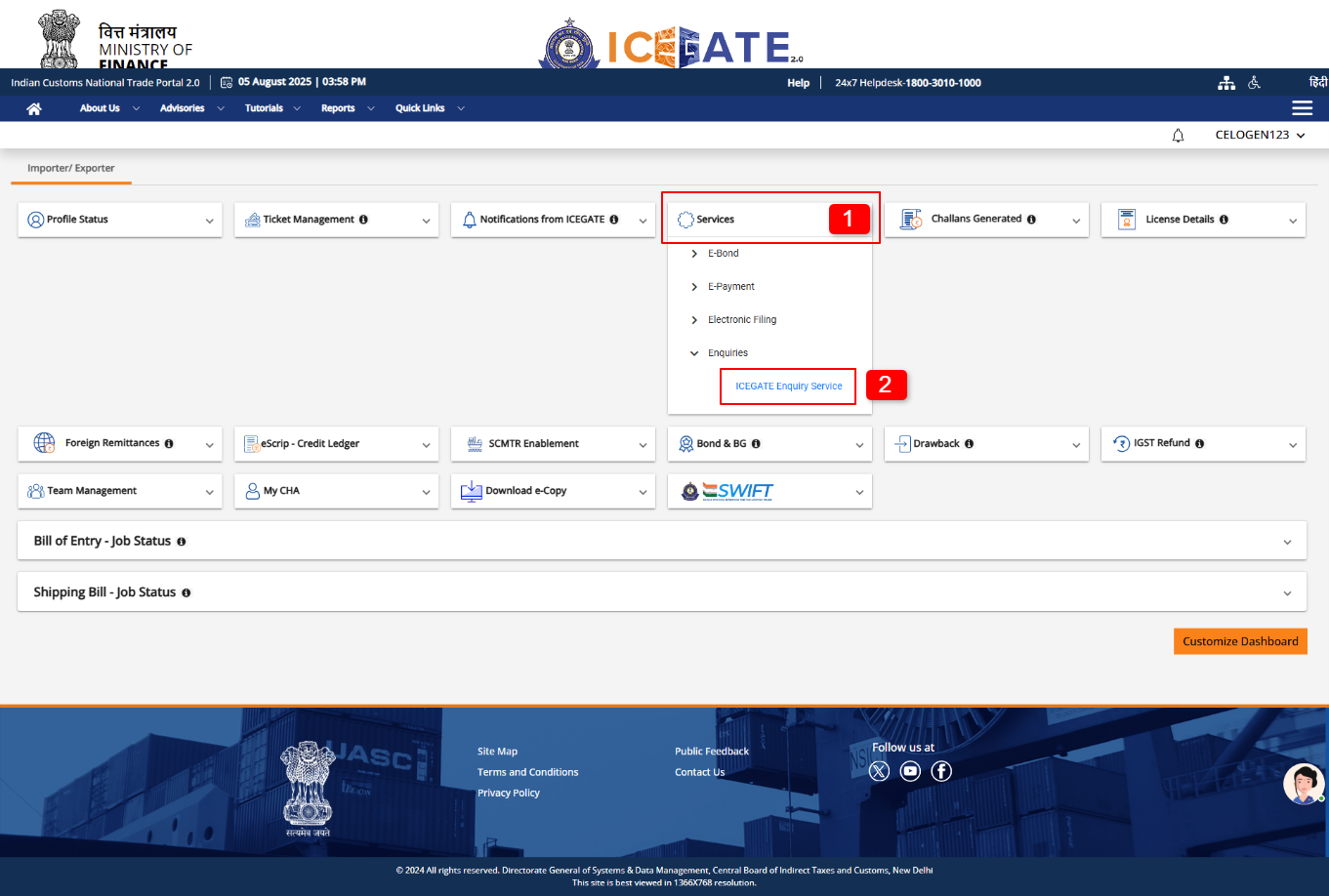Open the Reports menu
Screen dimensions: 1329x896
coord(348,108)
